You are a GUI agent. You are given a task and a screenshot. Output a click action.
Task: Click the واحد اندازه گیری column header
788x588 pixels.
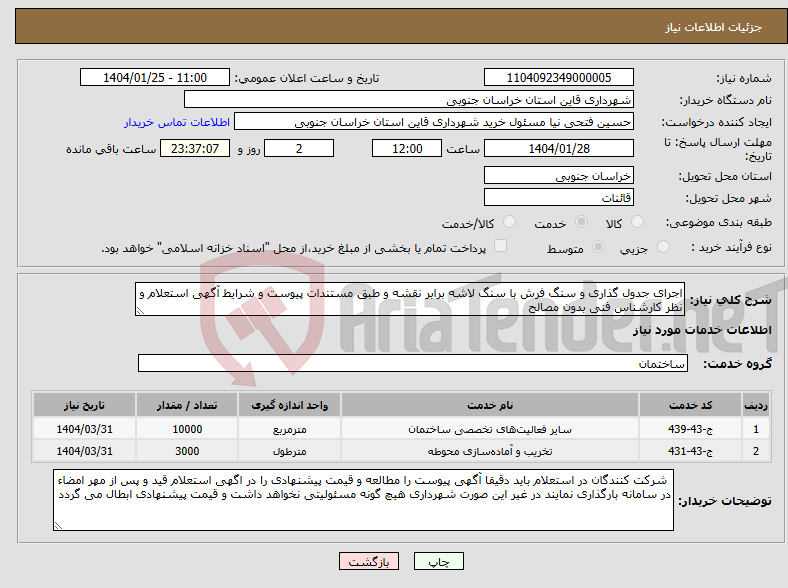click(289, 405)
